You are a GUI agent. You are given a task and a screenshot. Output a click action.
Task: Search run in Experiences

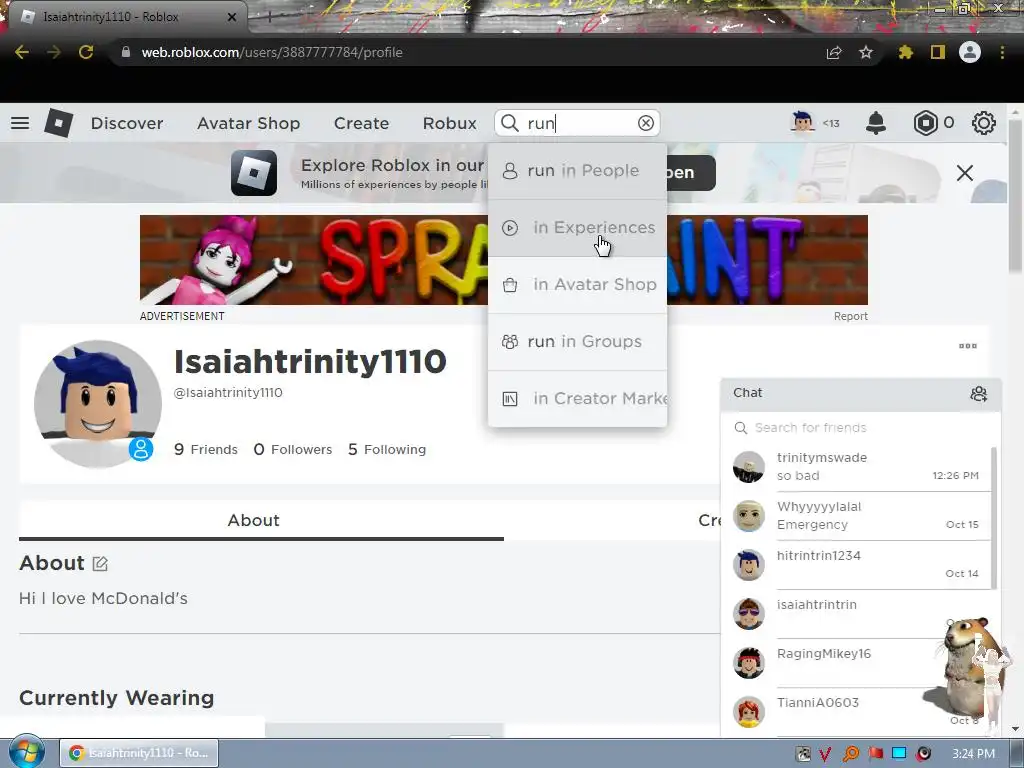(577, 228)
